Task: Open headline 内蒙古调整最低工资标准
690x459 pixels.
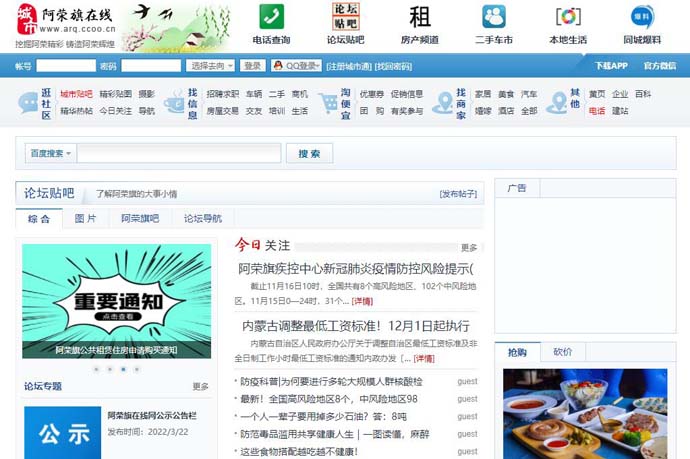Action: tap(356, 326)
